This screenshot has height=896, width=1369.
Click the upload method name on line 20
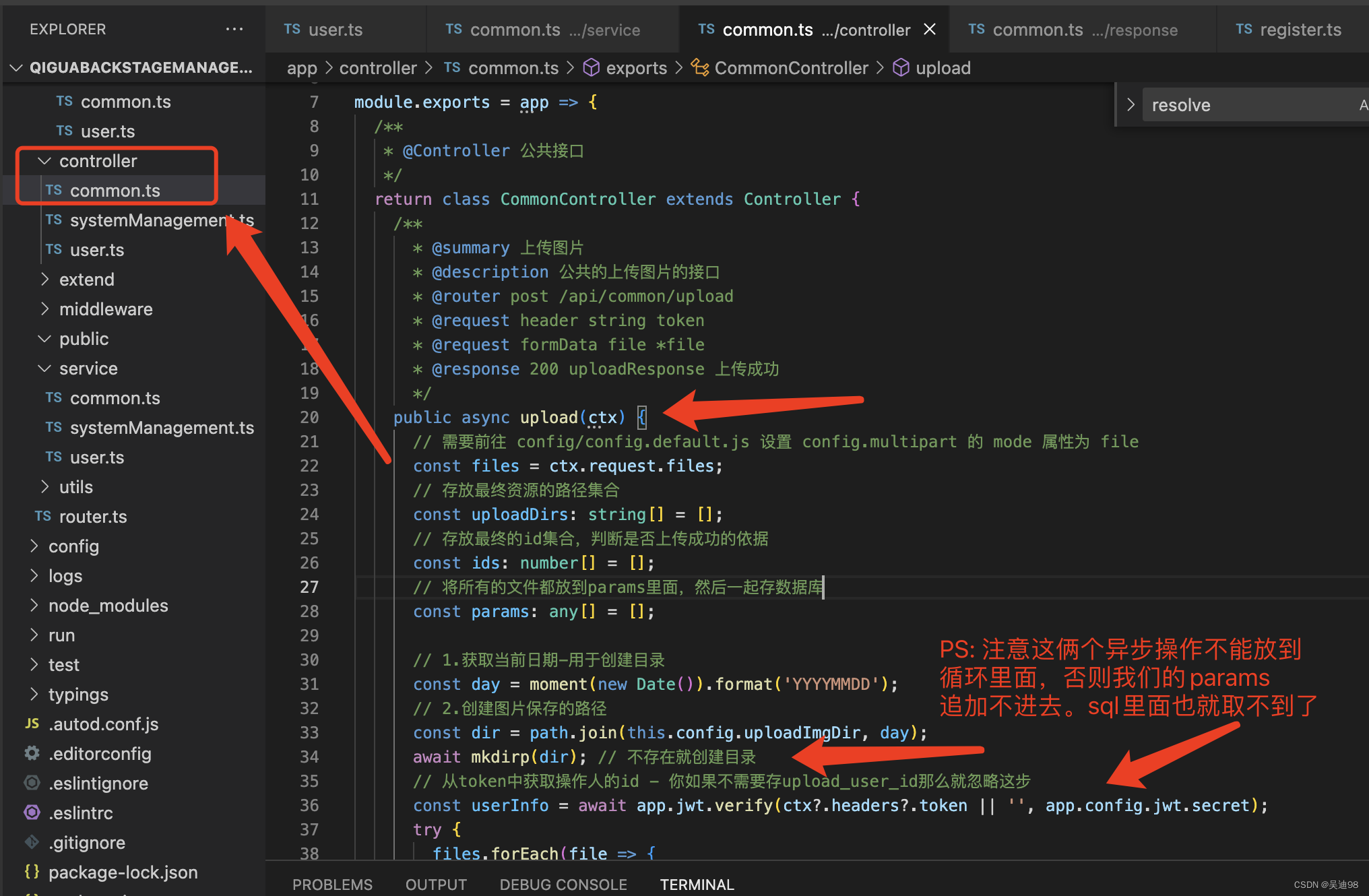tap(548, 418)
